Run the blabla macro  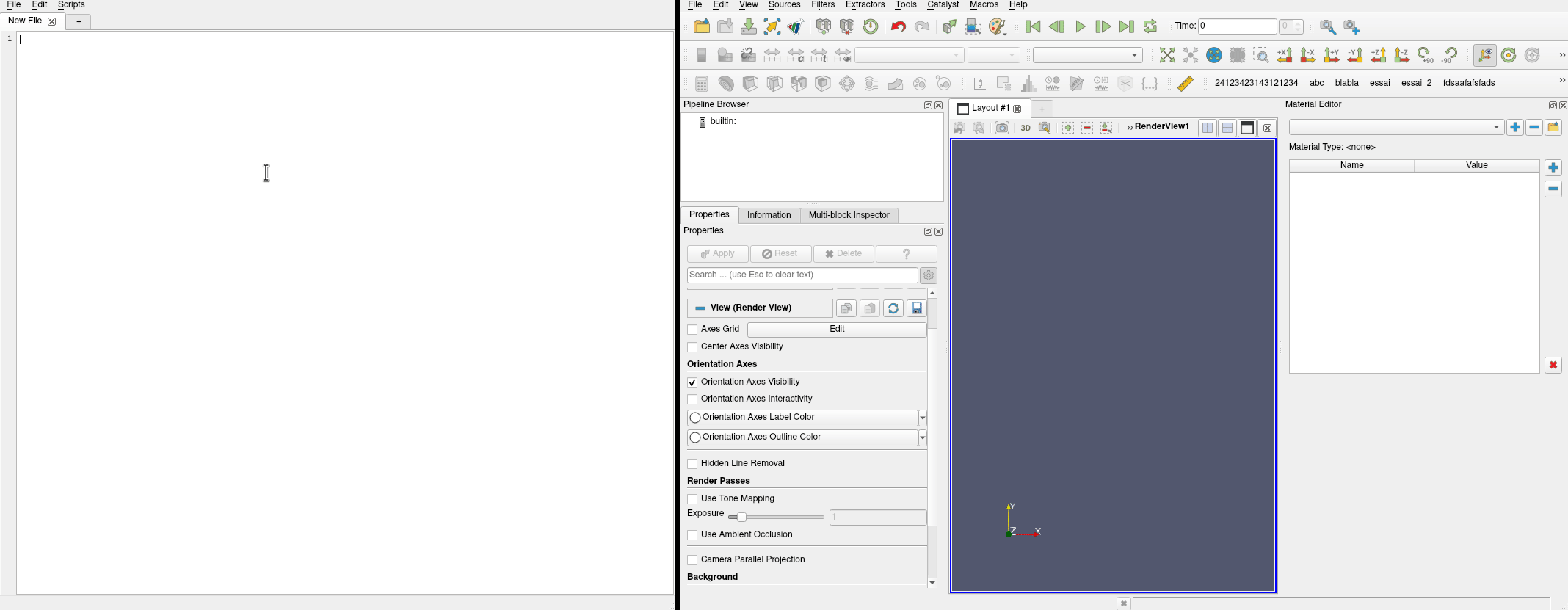(x=1346, y=84)
